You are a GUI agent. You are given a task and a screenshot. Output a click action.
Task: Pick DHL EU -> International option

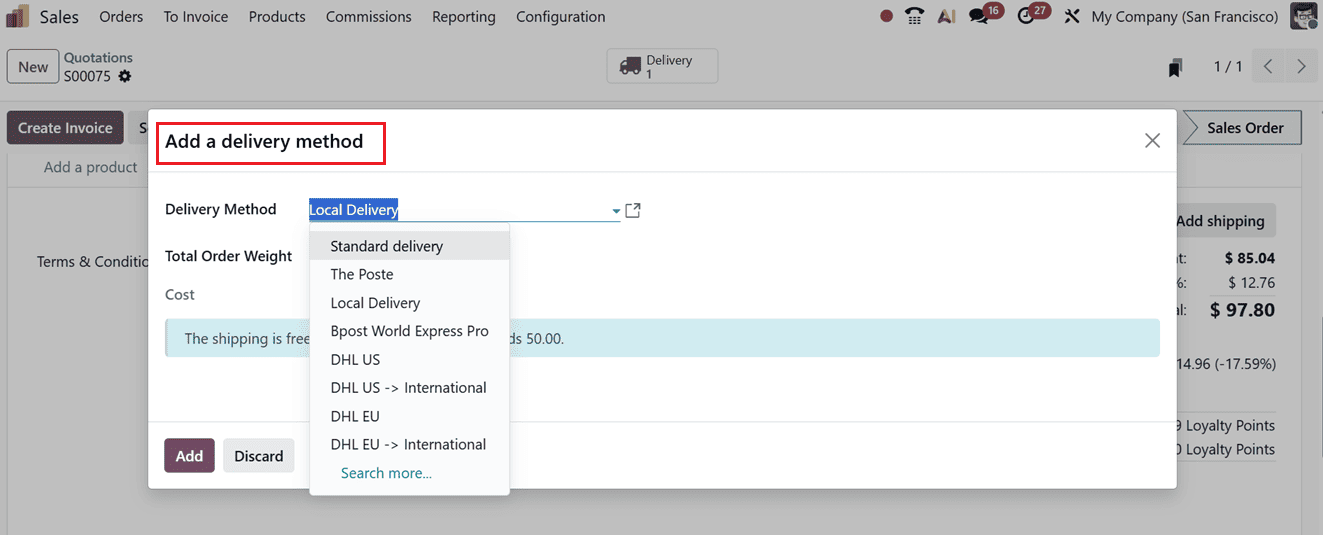tap(410, 444)
